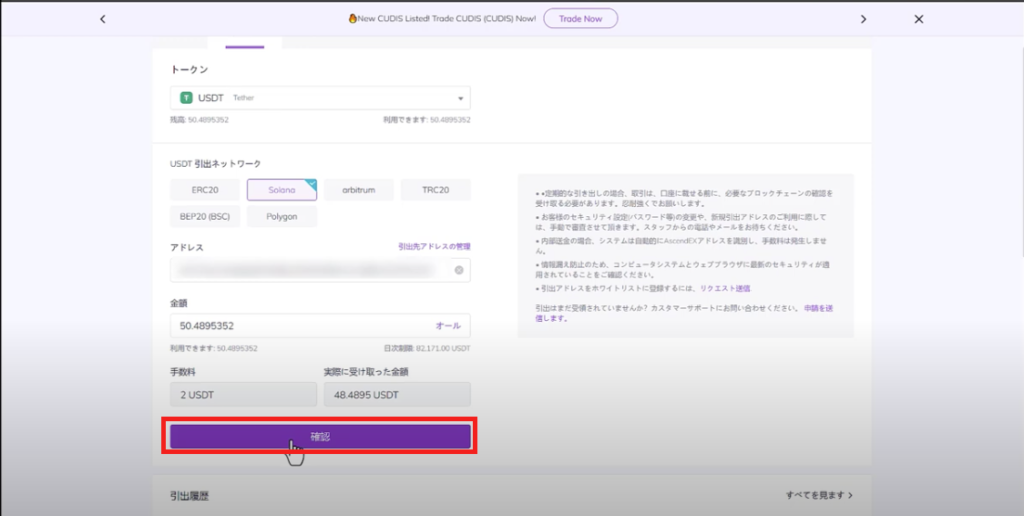Viewport: 1024px width, 516px height.
Task: Click the オール (all) amount link
Action: pos(448,325)
